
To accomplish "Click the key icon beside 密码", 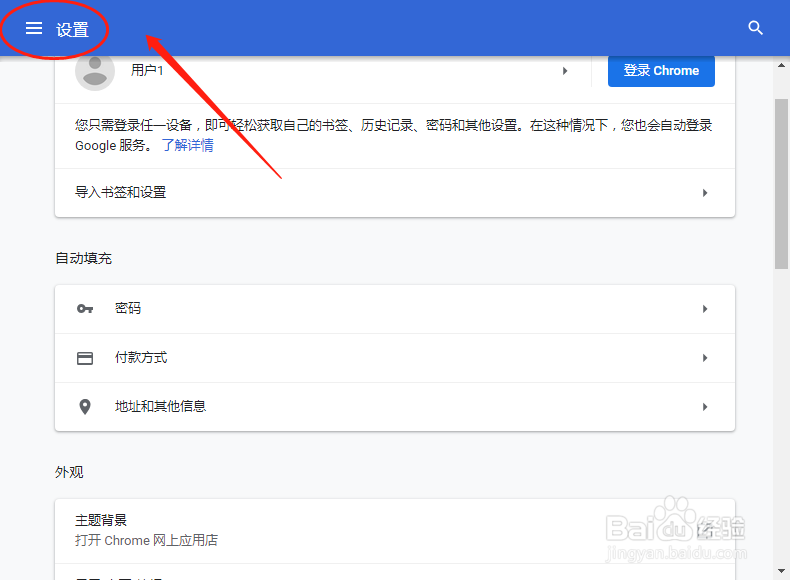I will (x=85, y=308).
